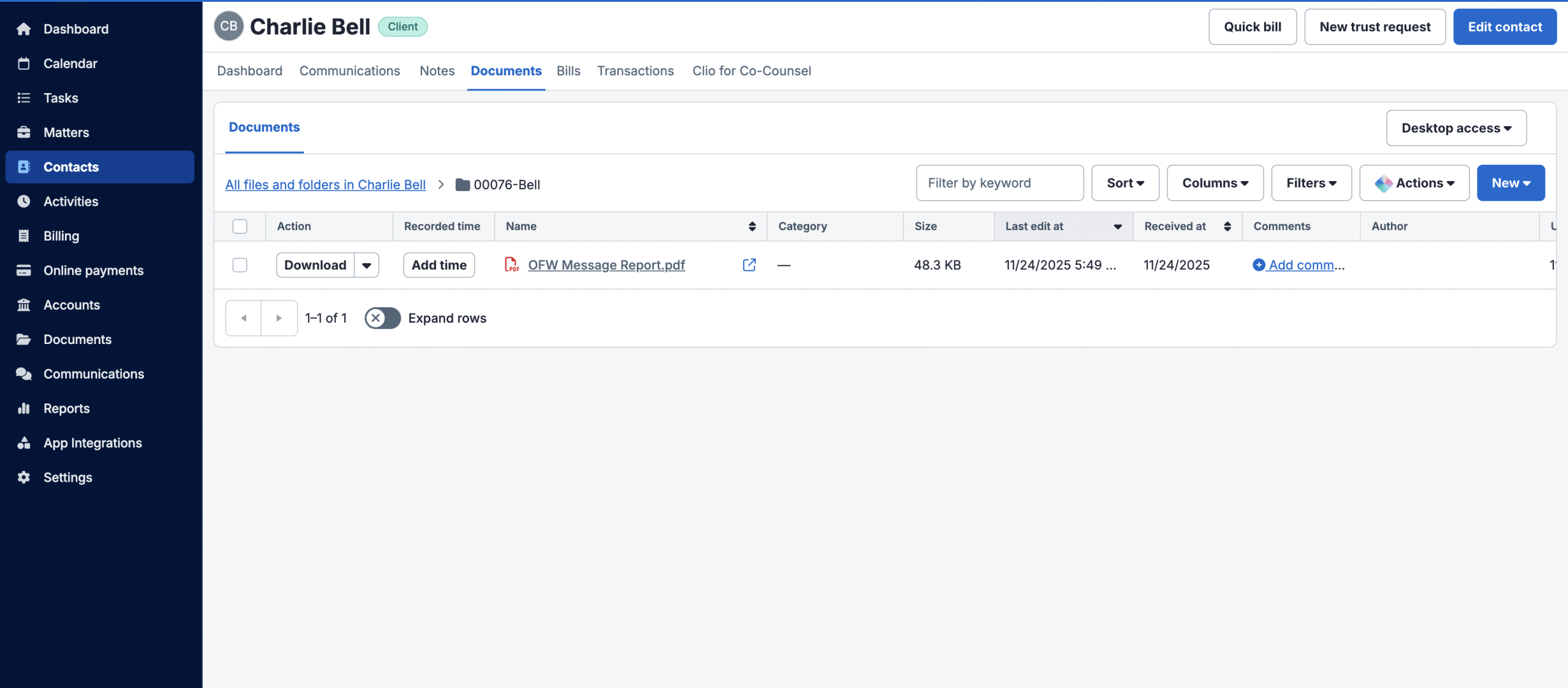Click the Online payments card icon
1568x688 pixels.
(x=24, y=271)
